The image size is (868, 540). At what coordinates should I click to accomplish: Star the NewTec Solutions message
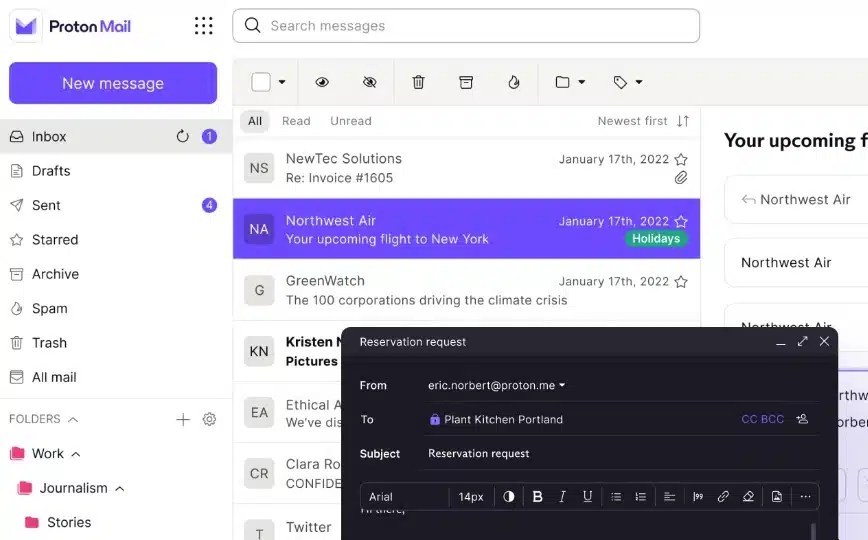681,160
